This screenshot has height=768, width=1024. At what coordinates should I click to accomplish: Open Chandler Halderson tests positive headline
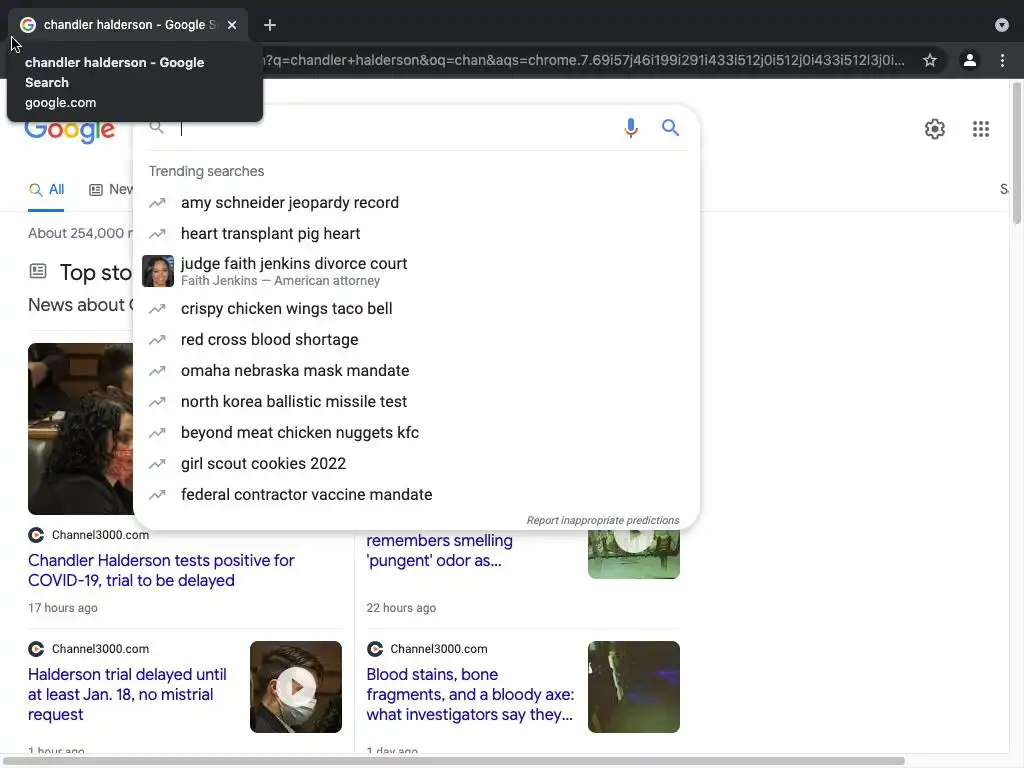pos(161,570)
